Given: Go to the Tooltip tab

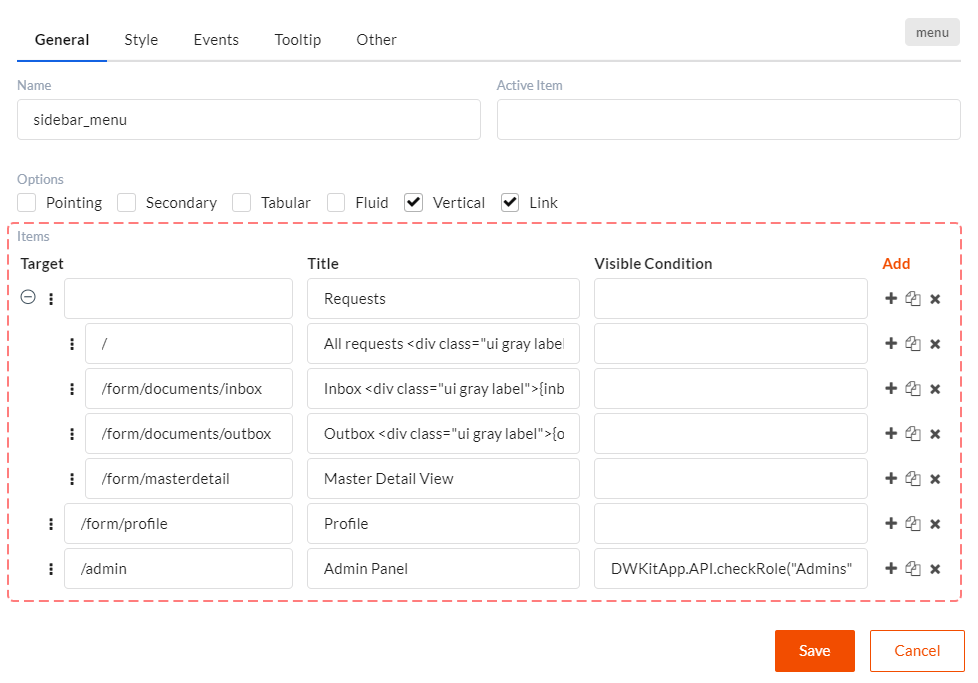Looking at the screenshot, I should click(x=298, y=40).
